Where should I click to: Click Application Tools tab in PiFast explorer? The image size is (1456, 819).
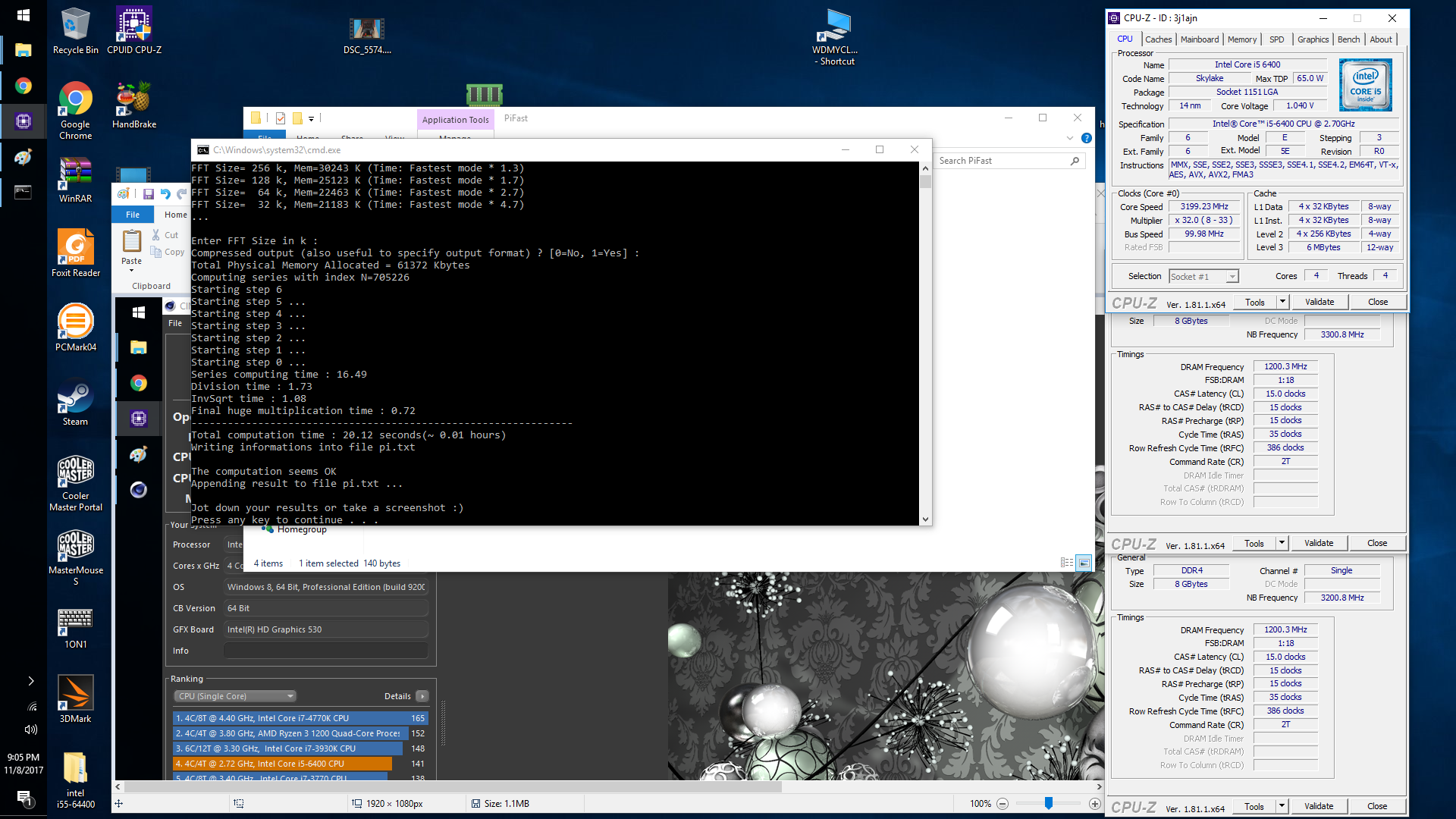coord(455,119)
